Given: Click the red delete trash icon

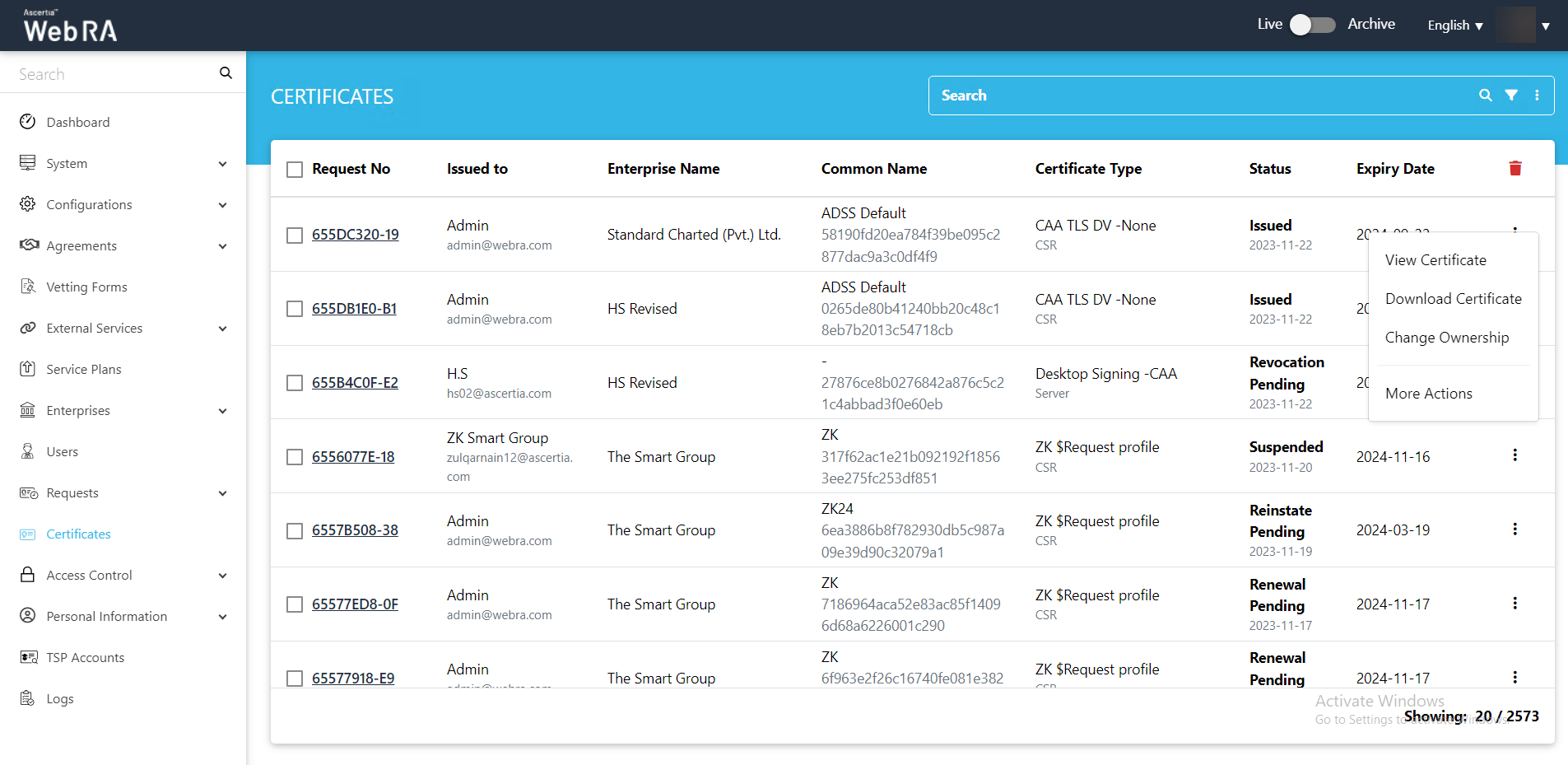Looking at the screenshot, I should tap(1514, 169).
